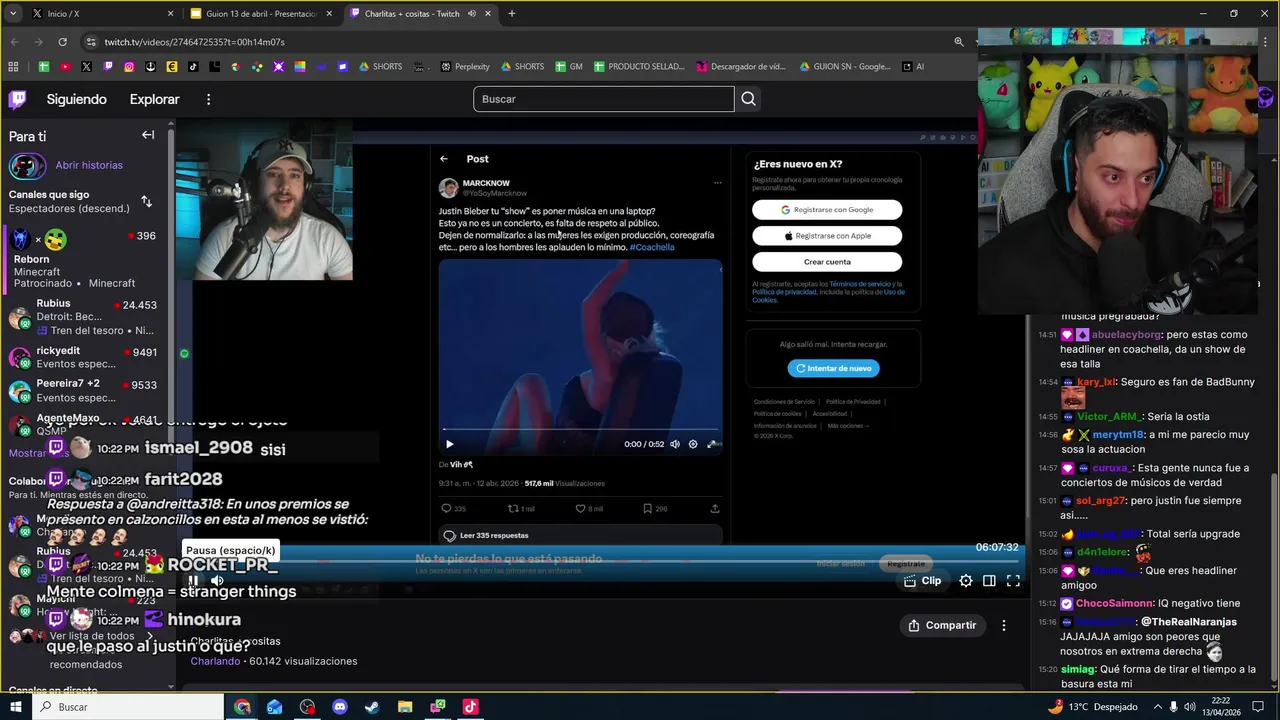Open the TikTok bookmark icon
Image resolution: width=1280 pixels, height=720 pixels.
(193, 67)
